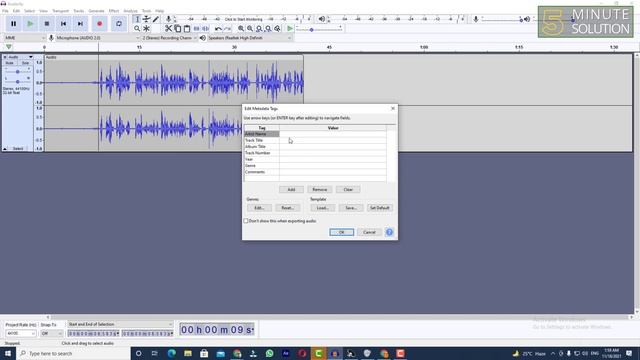This screenshot has height=360, width=640.
Task: Start recording with the red Record button
Action: click(100, 24)
